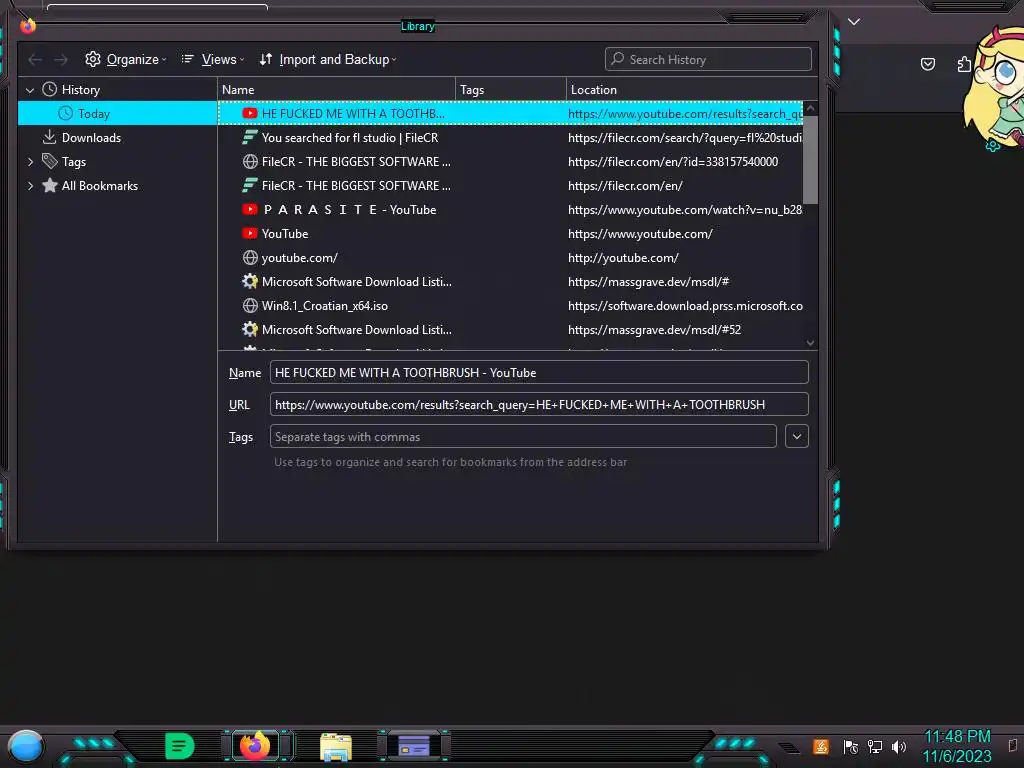The image size is (1024, 768).
Task: Open Pocket icon in Firefox toolbar
Action: pyautogui.click(x=927, y=64)
